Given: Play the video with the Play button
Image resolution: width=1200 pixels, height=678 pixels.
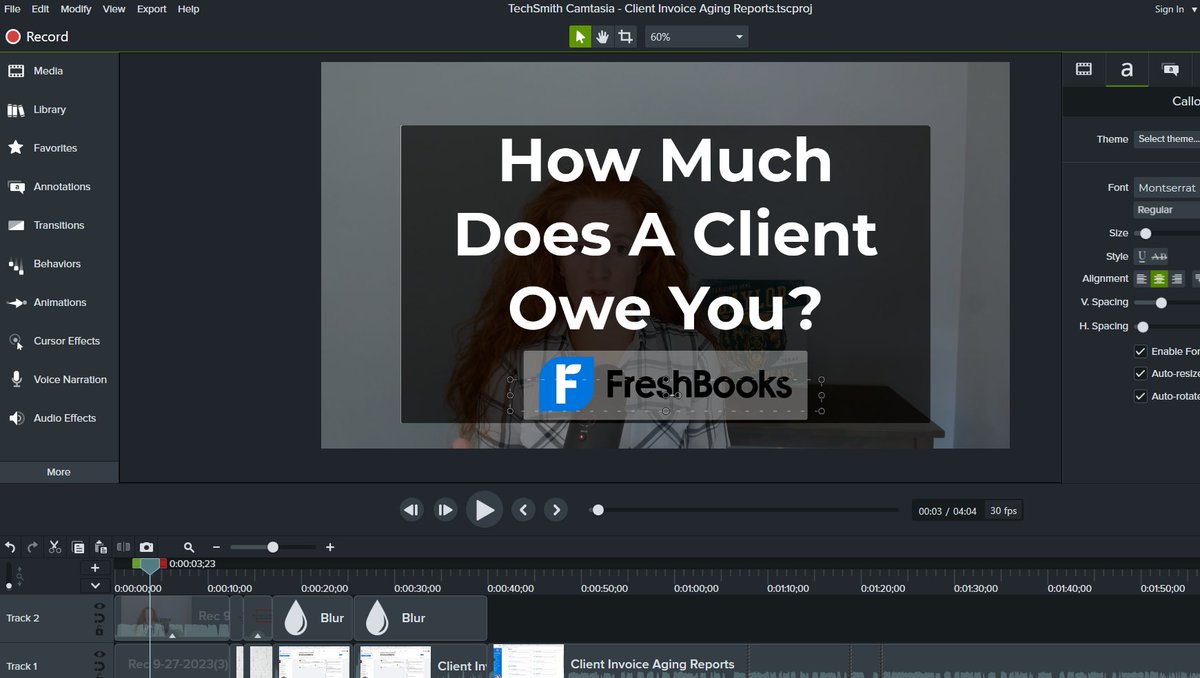Looking at the screenshot, I should point(484,510).
